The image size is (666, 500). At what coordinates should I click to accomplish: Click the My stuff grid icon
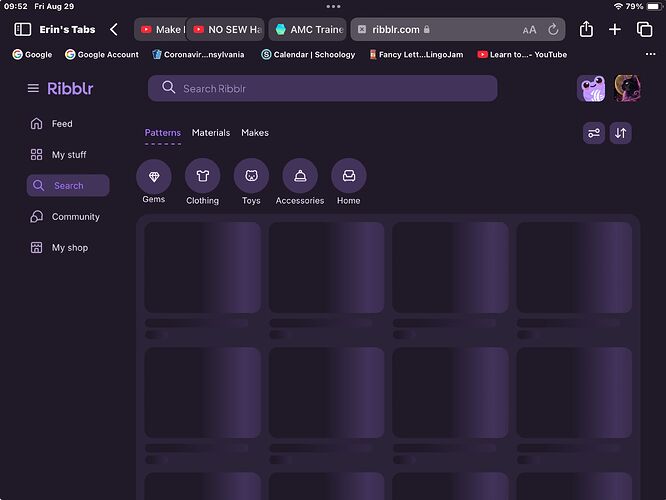pos(37,155)
